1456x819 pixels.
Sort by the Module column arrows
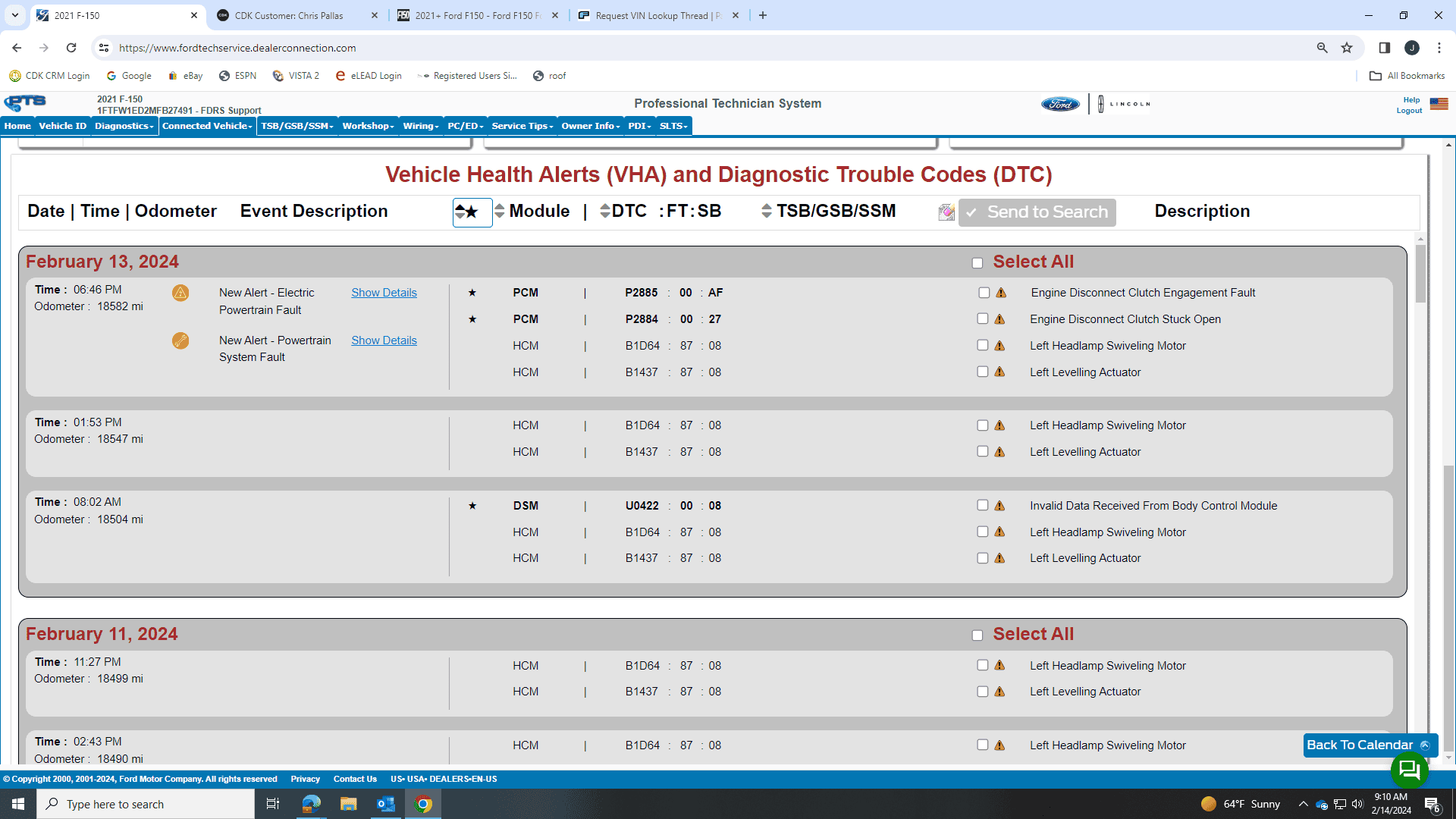(x=499, y=212)
